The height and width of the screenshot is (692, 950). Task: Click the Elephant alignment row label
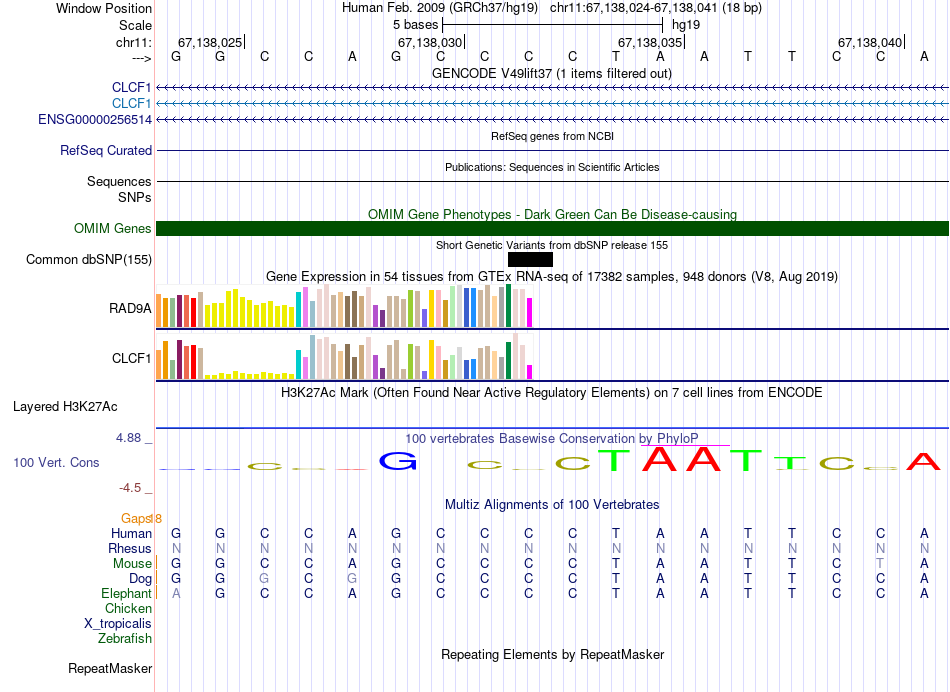pos(126,593)
